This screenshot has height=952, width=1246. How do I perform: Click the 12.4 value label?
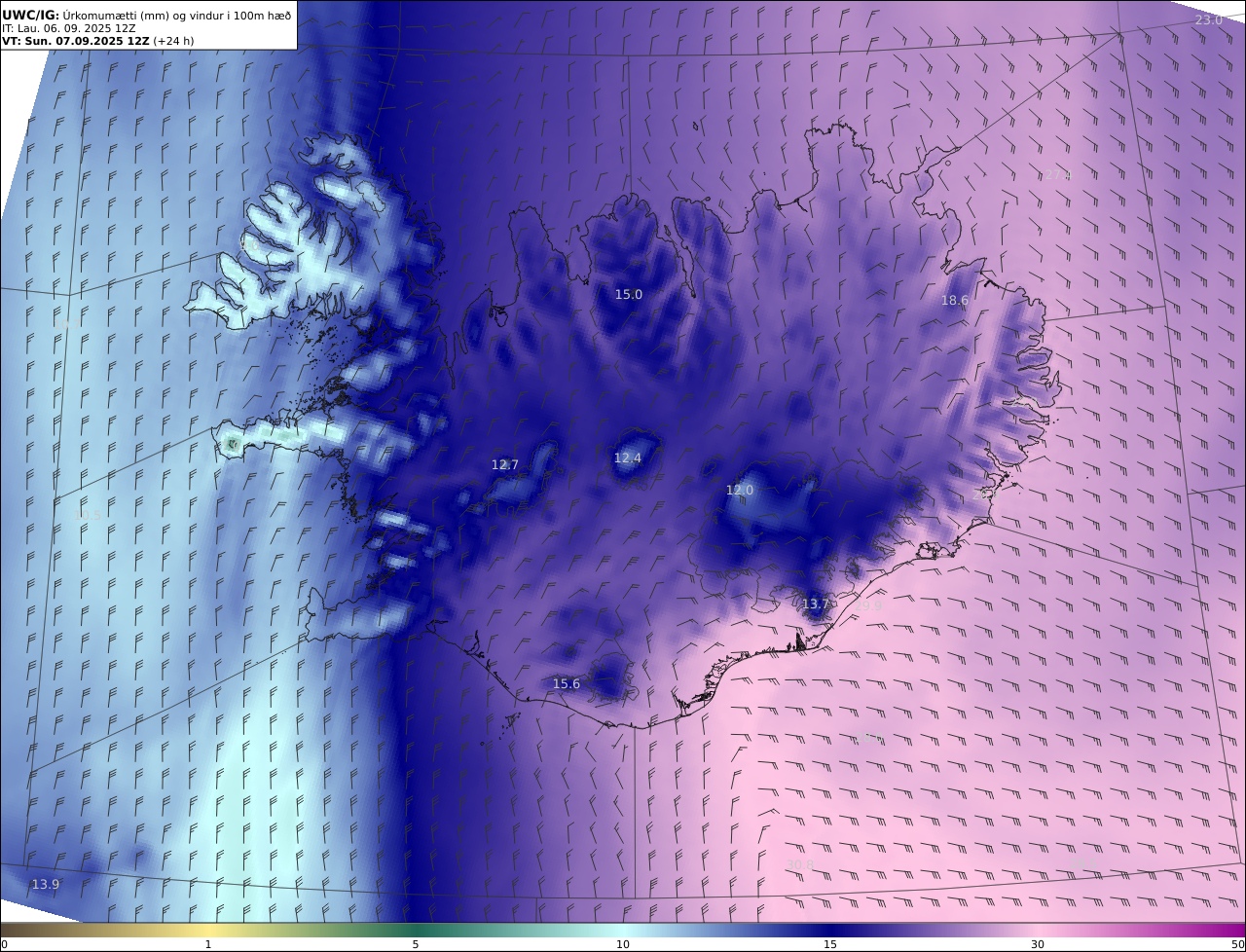[x=627, y=458]
